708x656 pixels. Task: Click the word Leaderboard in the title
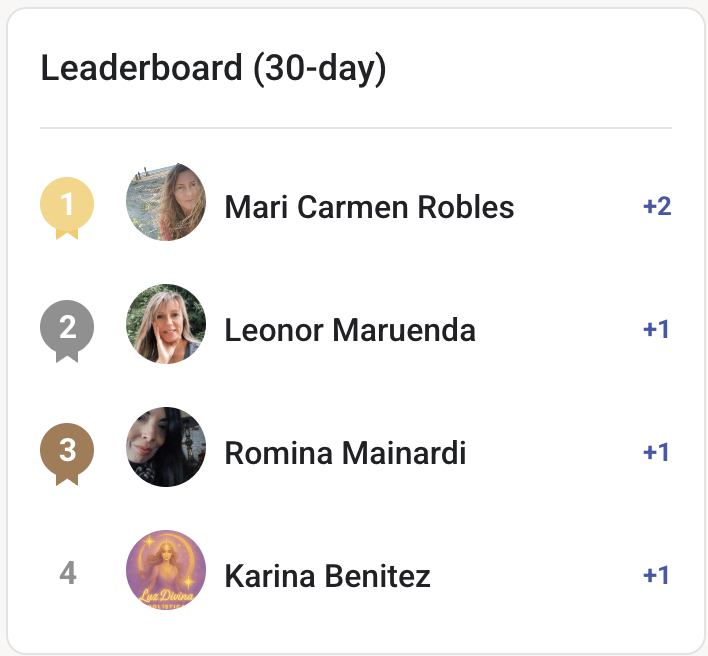141,68
